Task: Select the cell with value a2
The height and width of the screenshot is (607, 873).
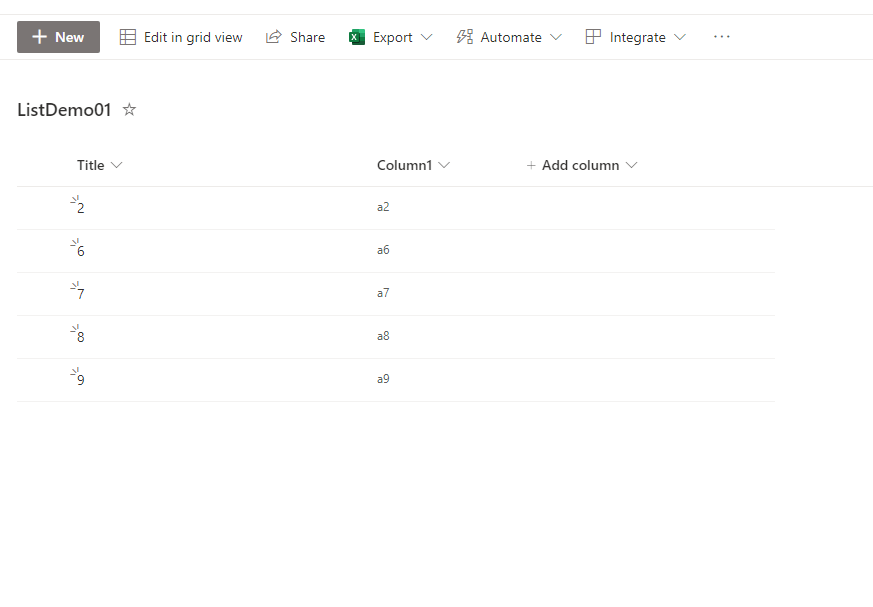Action: [383, 207]
